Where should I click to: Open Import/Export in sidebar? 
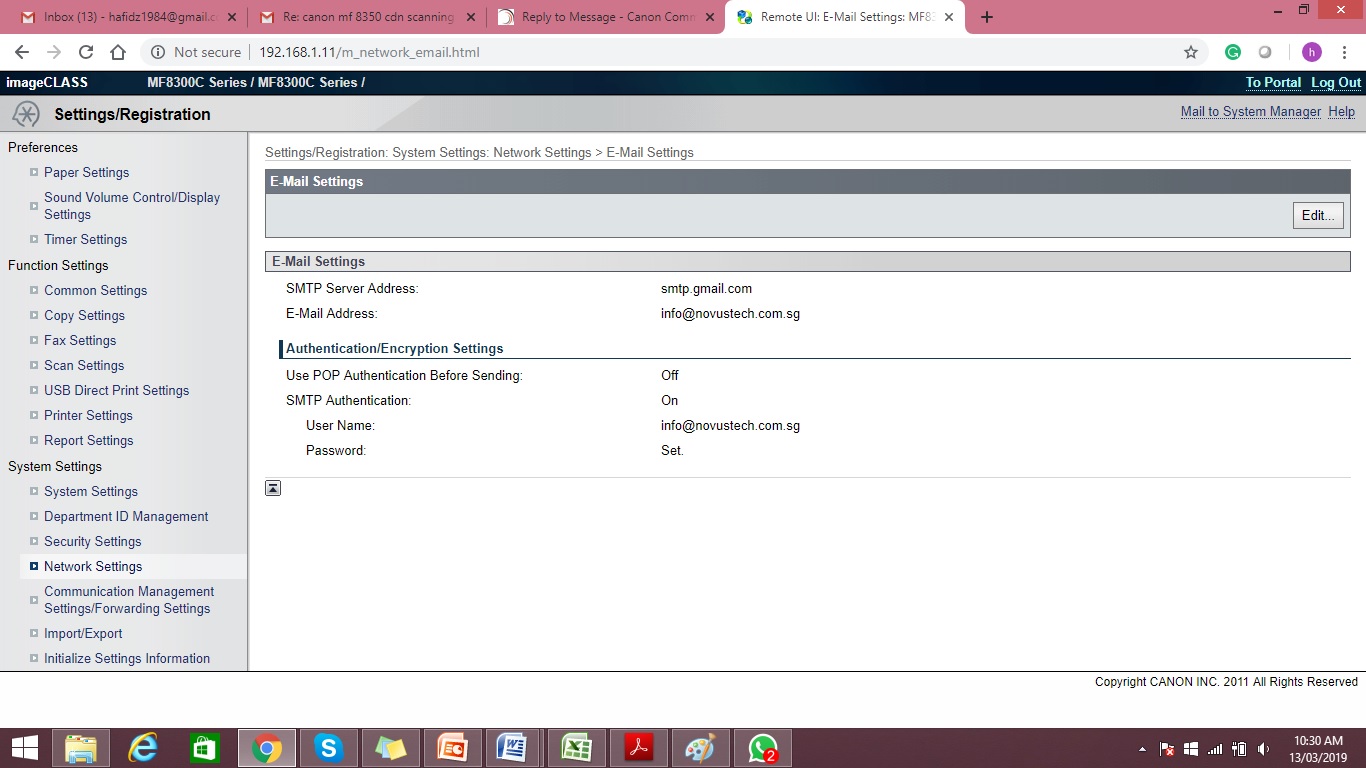pyautogui.click(x=83, y=633)
